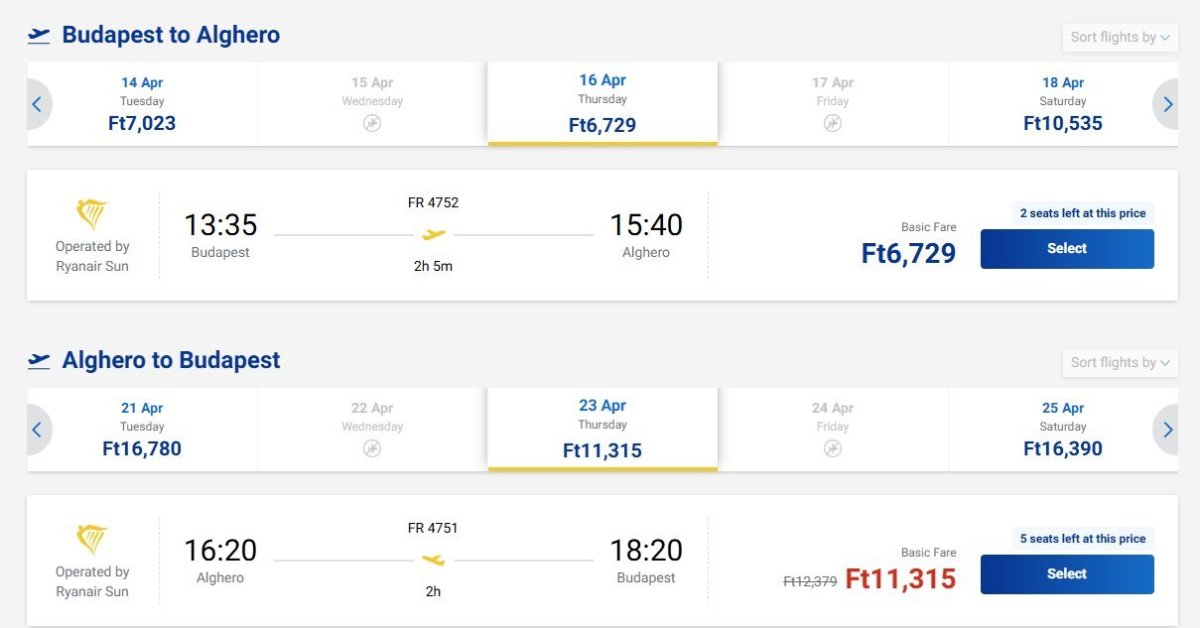Open Sort flights by dropdown for return flights
Screen dimensions: 1200x628
point(1119,363)
